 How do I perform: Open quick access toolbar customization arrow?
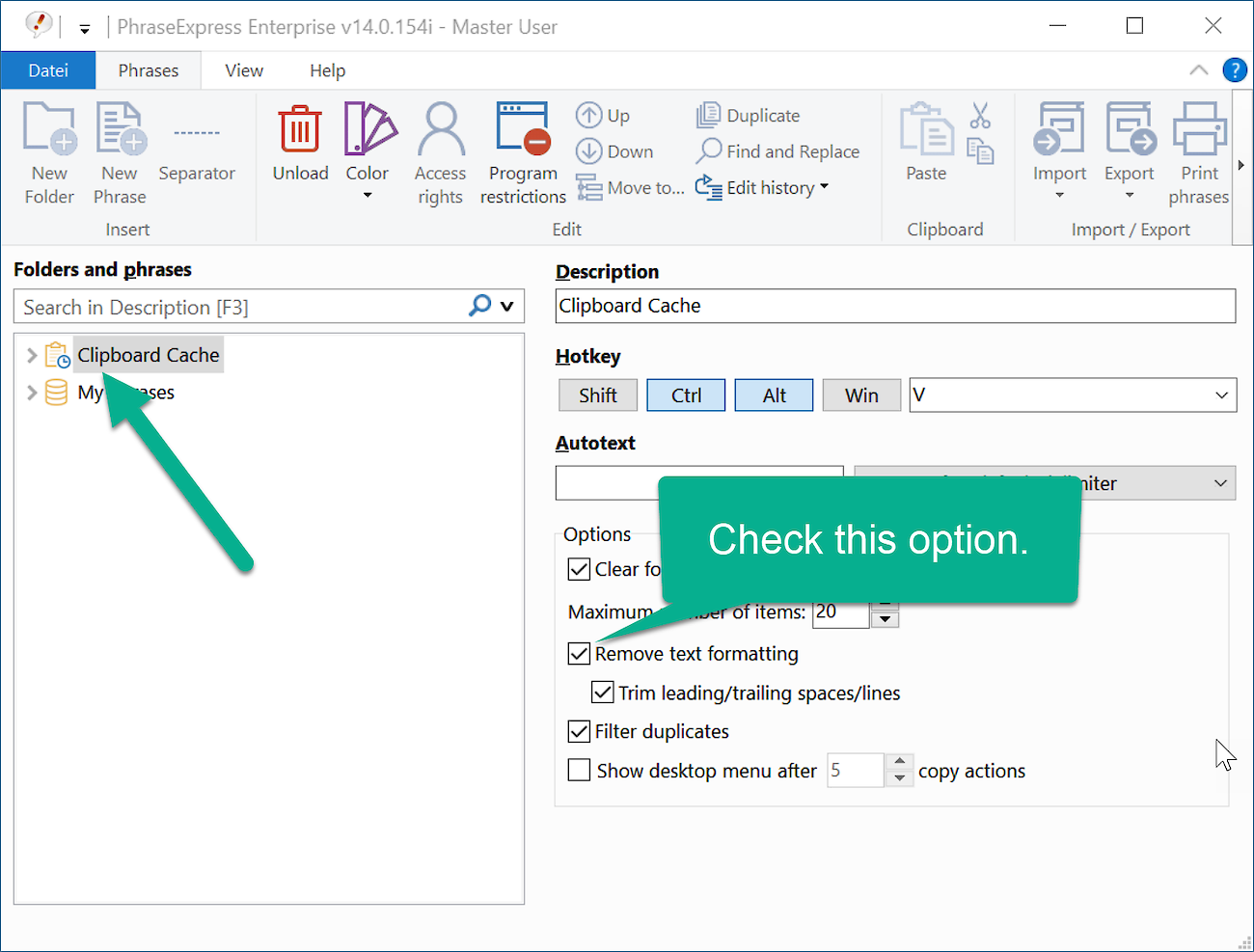click(x=85, y=29)
